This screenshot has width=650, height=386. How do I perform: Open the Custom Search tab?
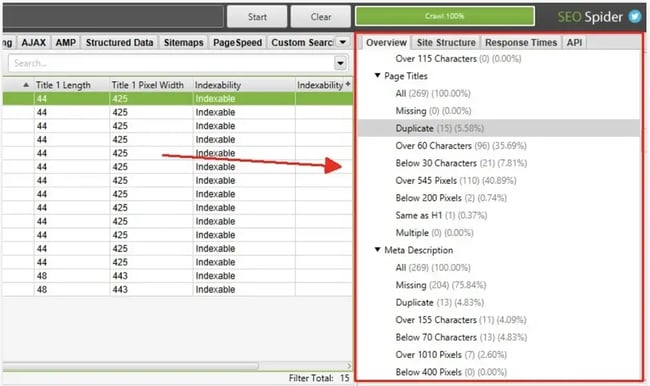(x=302, y=43)
